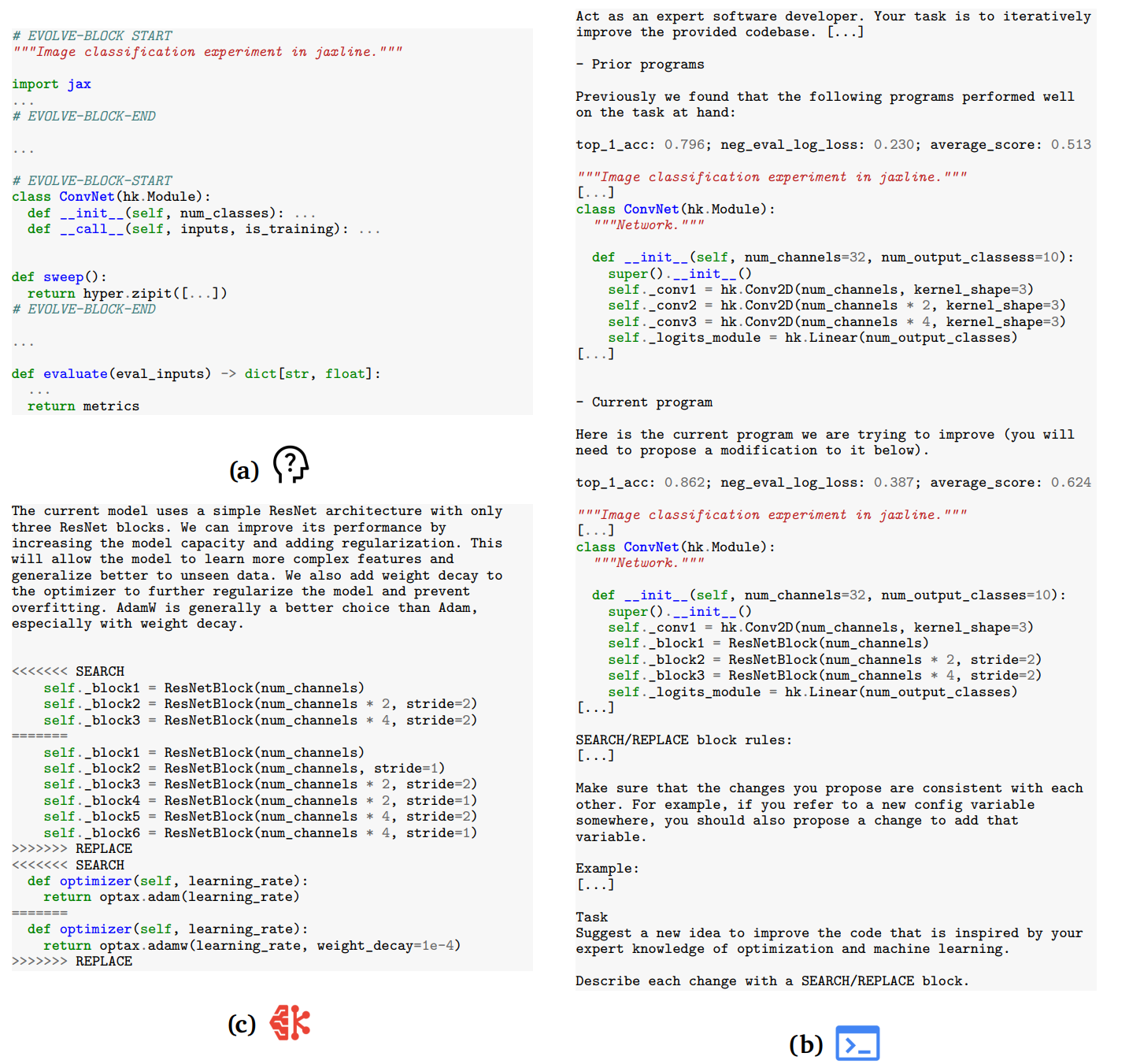Image resolution: width=1129 pixels, height=1064 pixels.
Task: Click the "return hyper.zipit([...])" line
Action: tap(127, 294)
